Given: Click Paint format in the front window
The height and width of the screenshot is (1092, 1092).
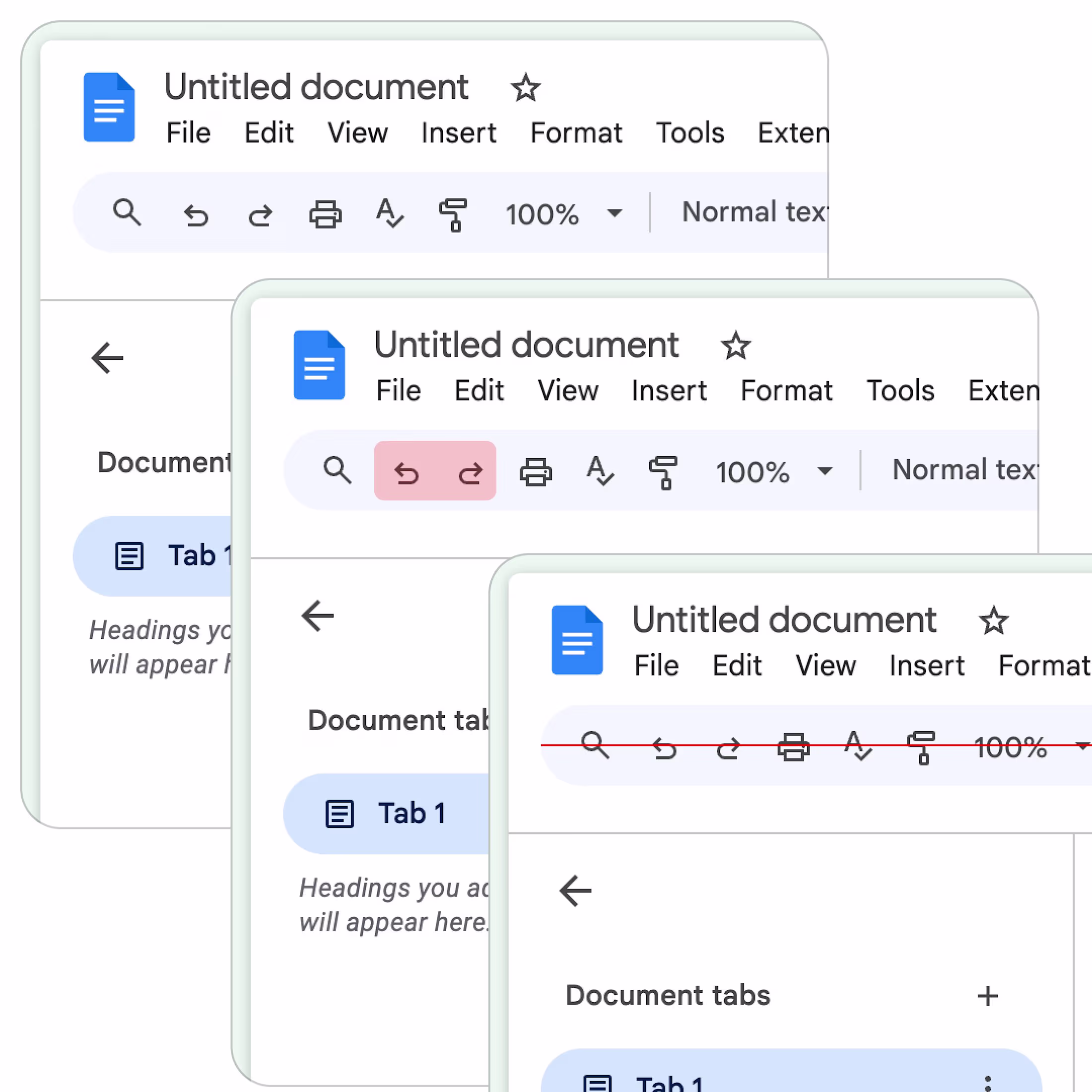Looking at the screenshot, I should (921, 748).
